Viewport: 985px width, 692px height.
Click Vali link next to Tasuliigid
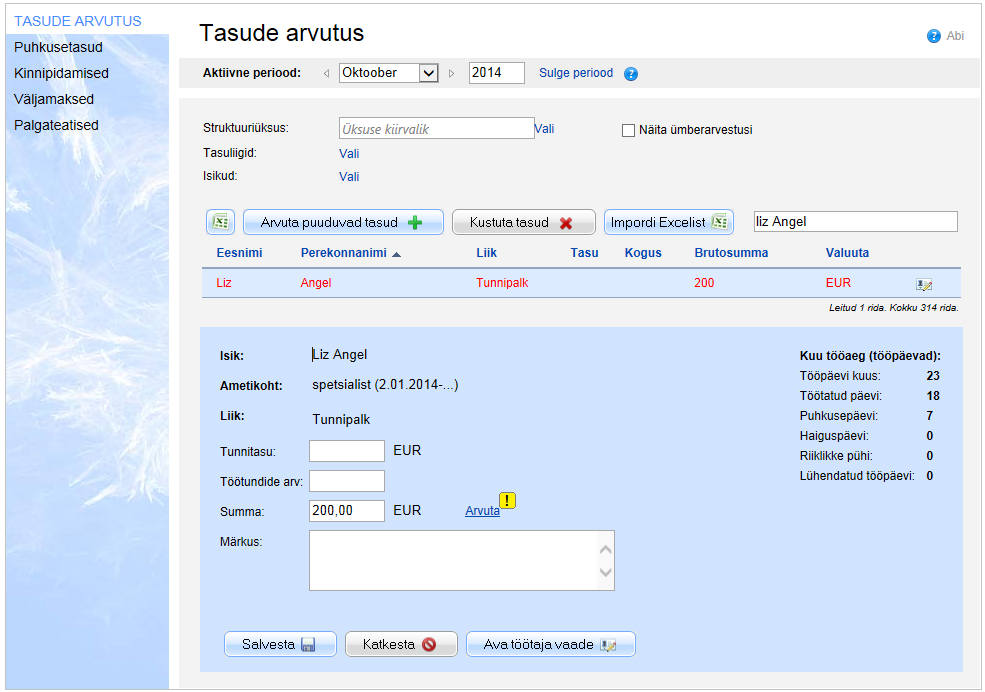click(349, 154)
